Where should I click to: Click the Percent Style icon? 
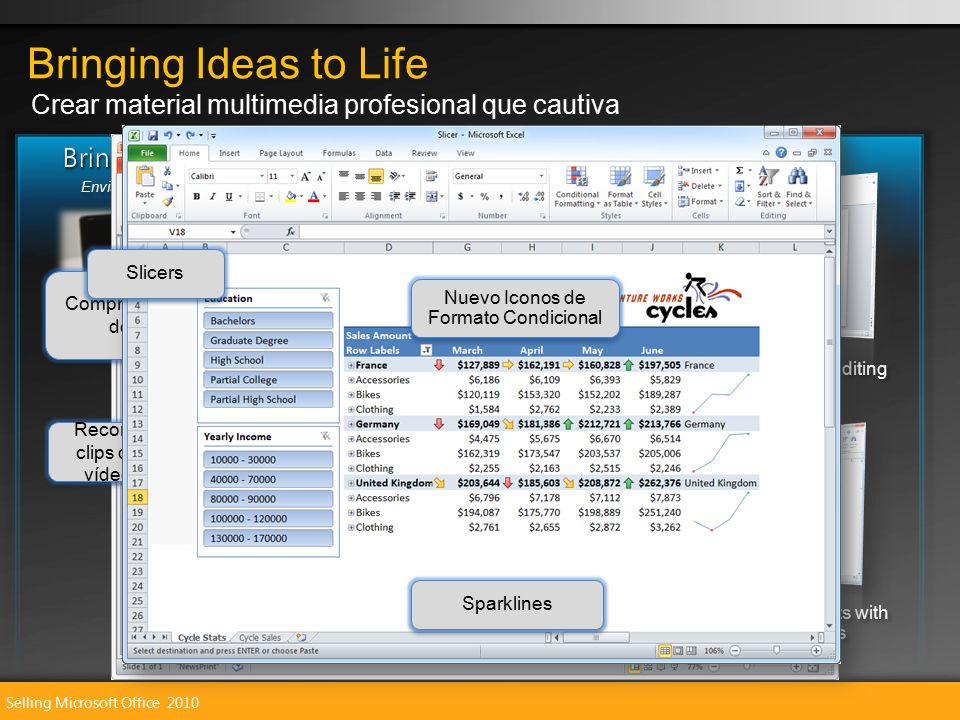click(x=485, y=197)
